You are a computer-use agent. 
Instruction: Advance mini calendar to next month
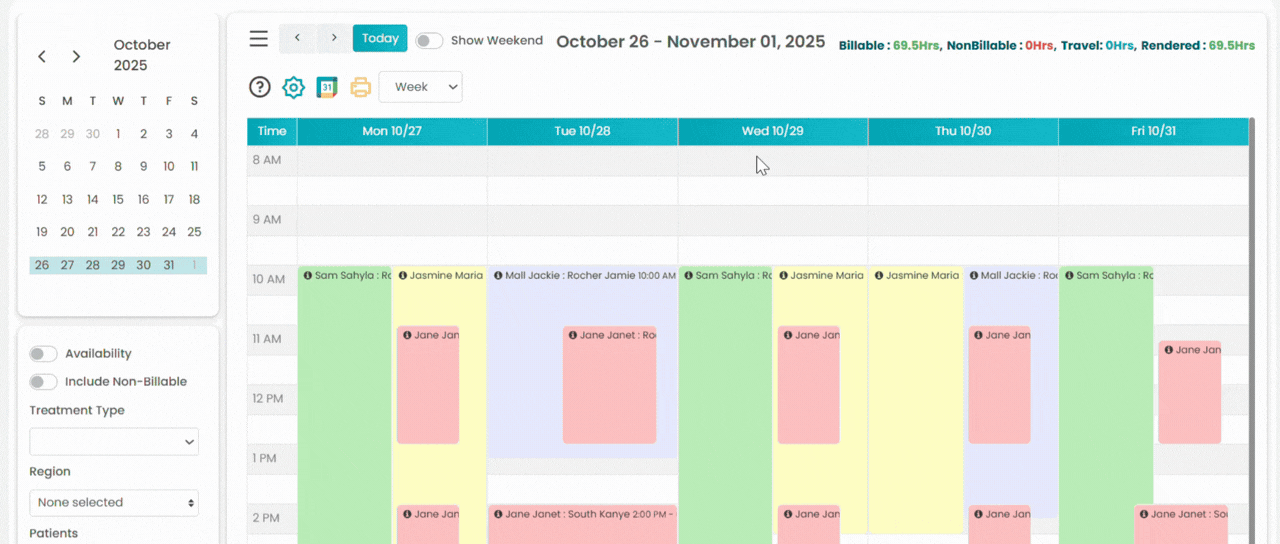click(x=76, y=57)
